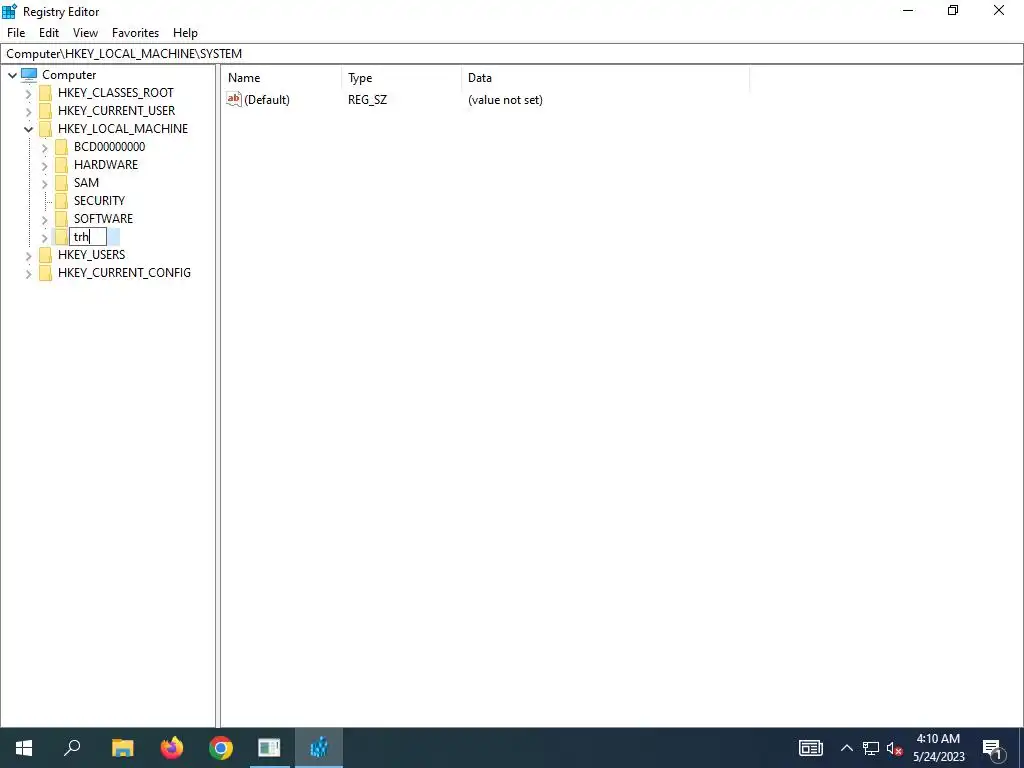Click the SOFTWARE folder icon
The image size is (1024, 768).
tap(61, 219)
